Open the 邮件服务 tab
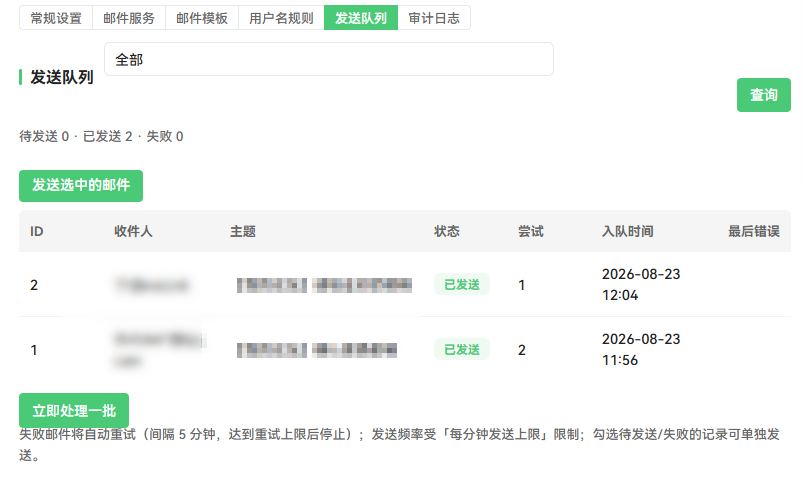 tap(129, 18)
